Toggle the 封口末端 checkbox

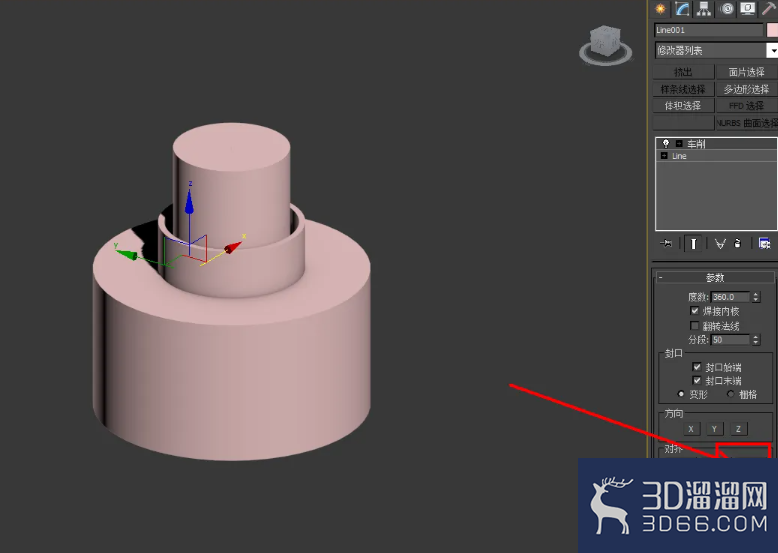click(697, 380)
